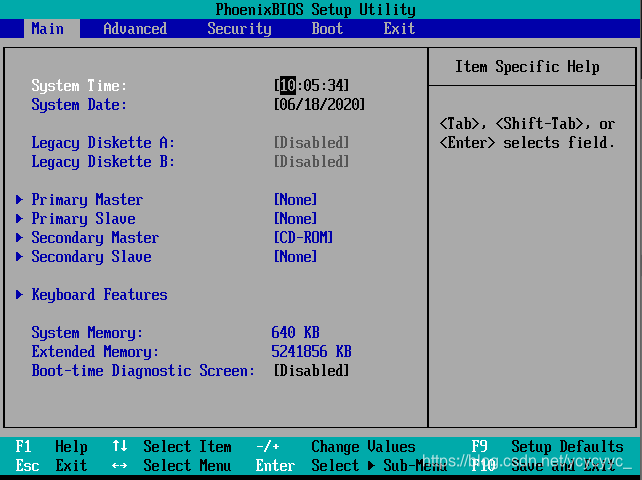
Task: Click the Item Specific Help heading
Action: 527,66
